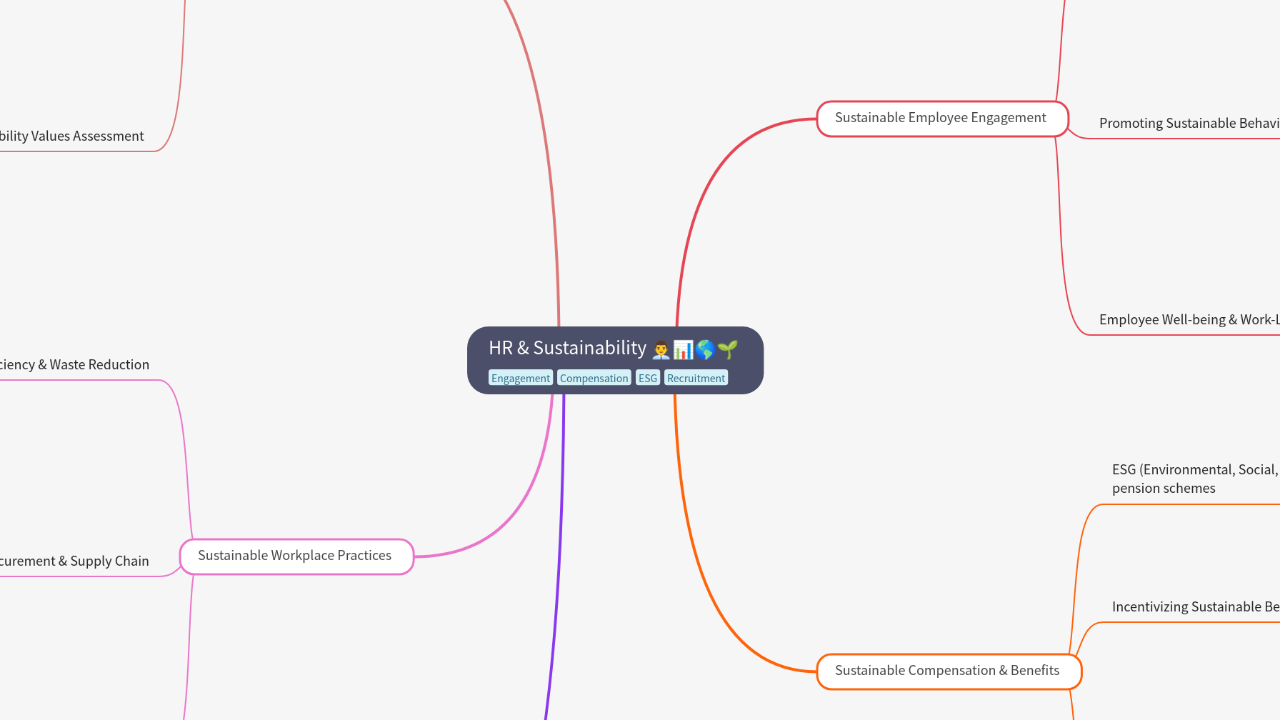Select the HR & Sustainability central node
The width and height of the screenshot is (1280, 720).
click(615, 360)
